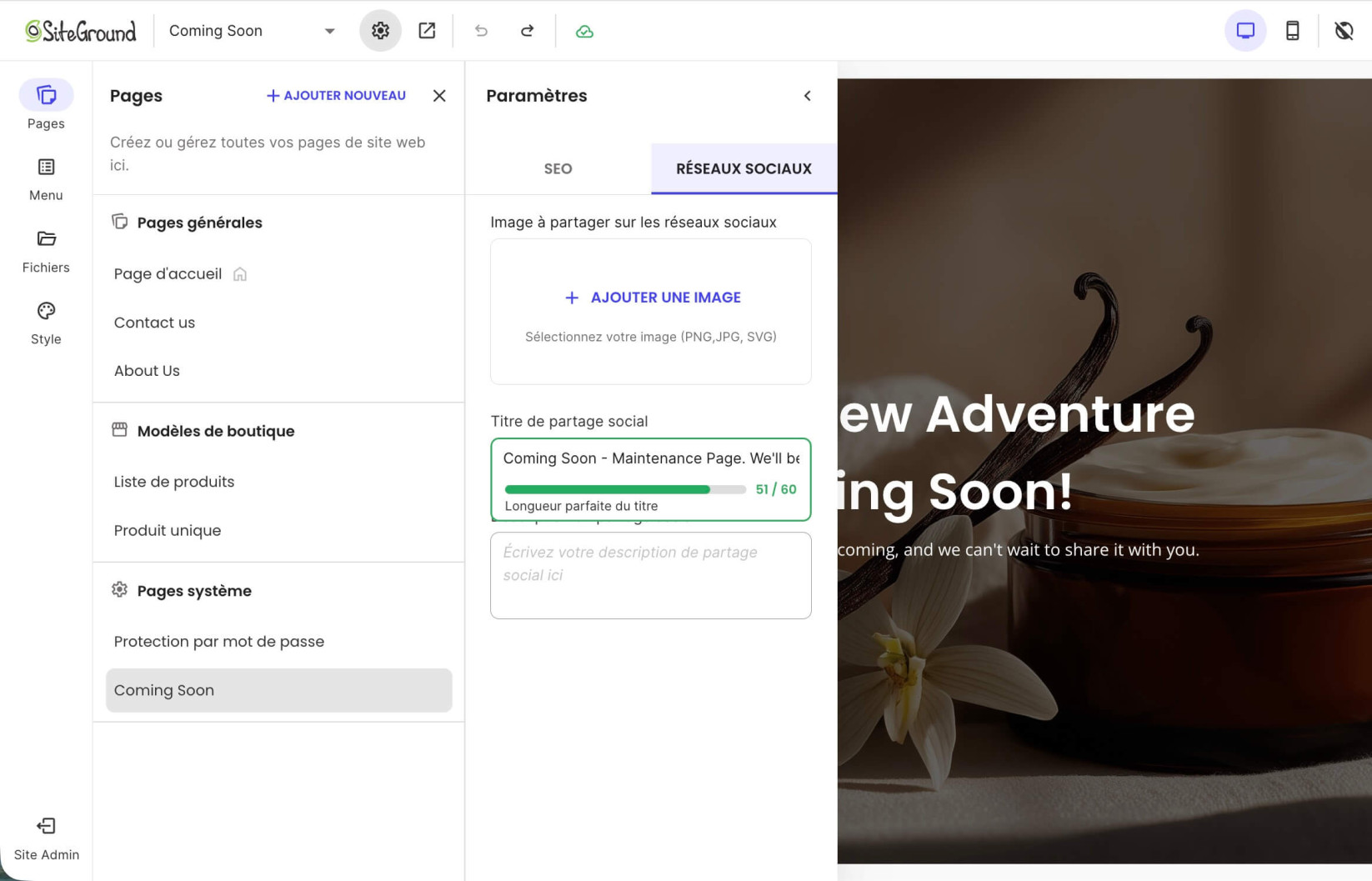This screenshot has width=1372, height=881.
Task: Click the Pages système heading
Action: pos(194,591)
